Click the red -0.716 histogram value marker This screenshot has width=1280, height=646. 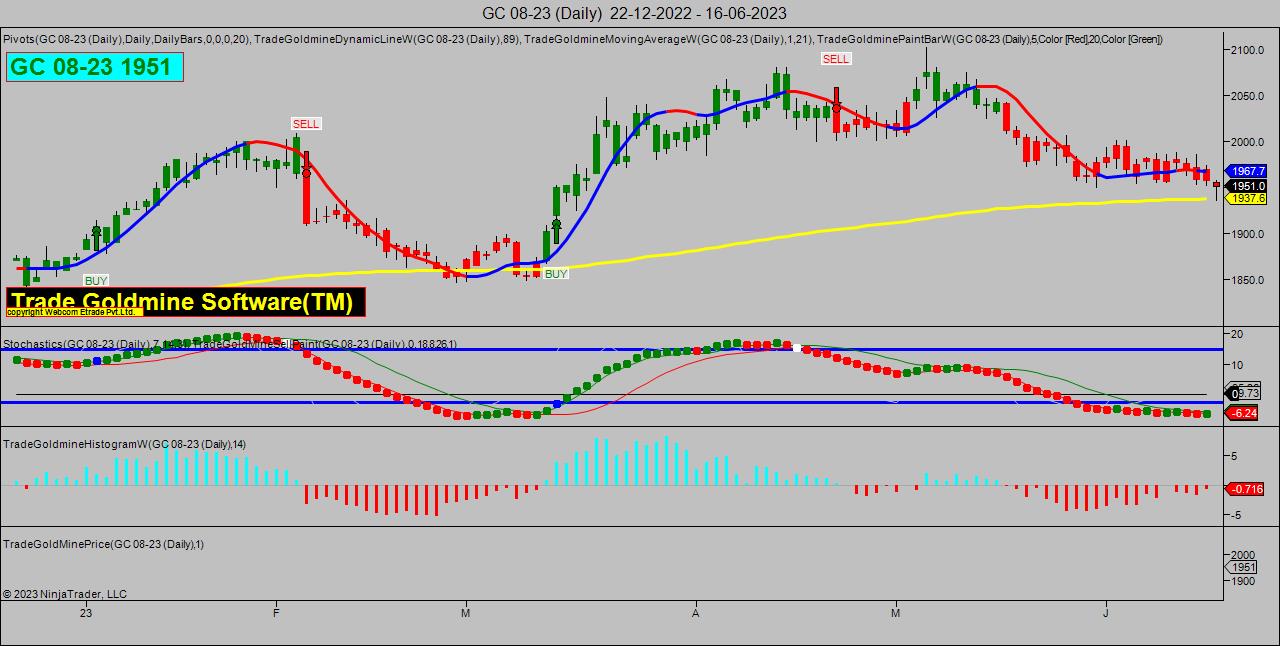tap(1243, 489)
